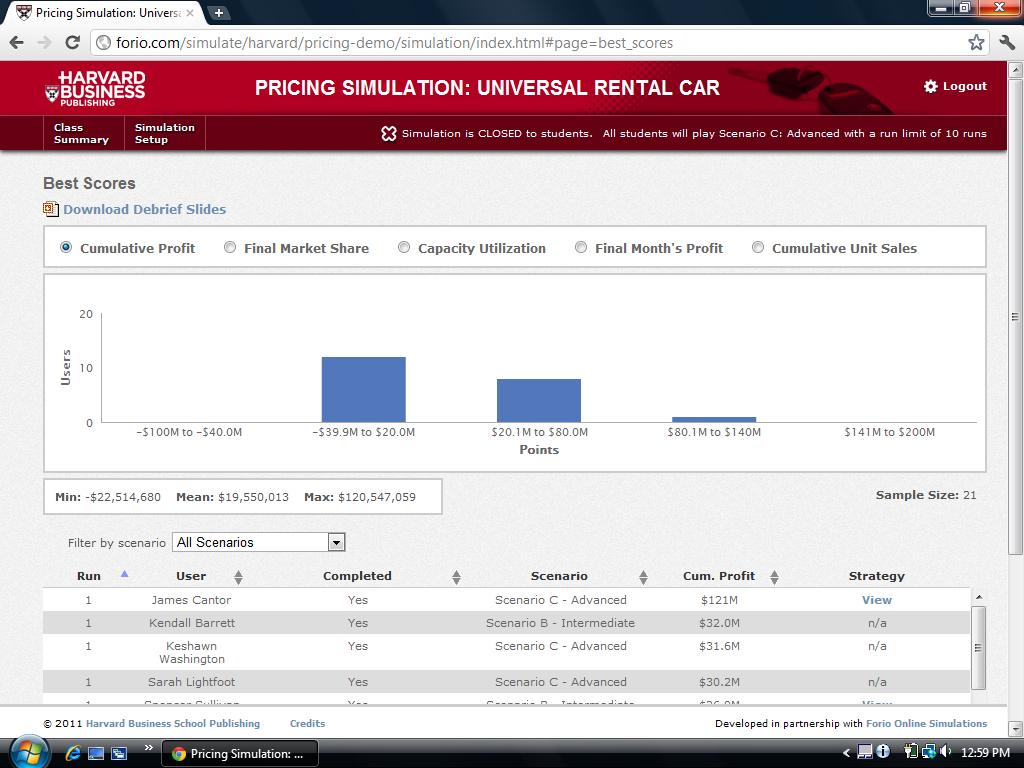
Task: Open the Credits footer link
Action: click(308, 724)
